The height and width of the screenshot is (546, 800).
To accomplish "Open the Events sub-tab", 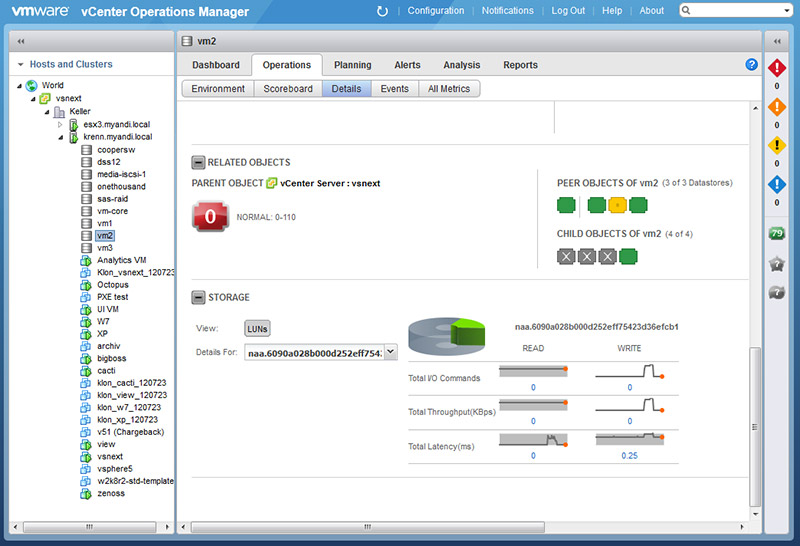I will pyautogui.click(x=395, y=89).
